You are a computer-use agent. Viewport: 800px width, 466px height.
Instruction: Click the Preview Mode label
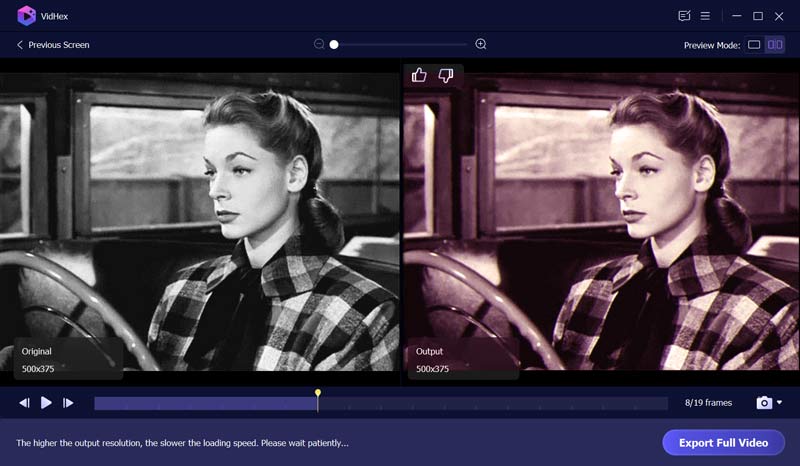(712, 45)
